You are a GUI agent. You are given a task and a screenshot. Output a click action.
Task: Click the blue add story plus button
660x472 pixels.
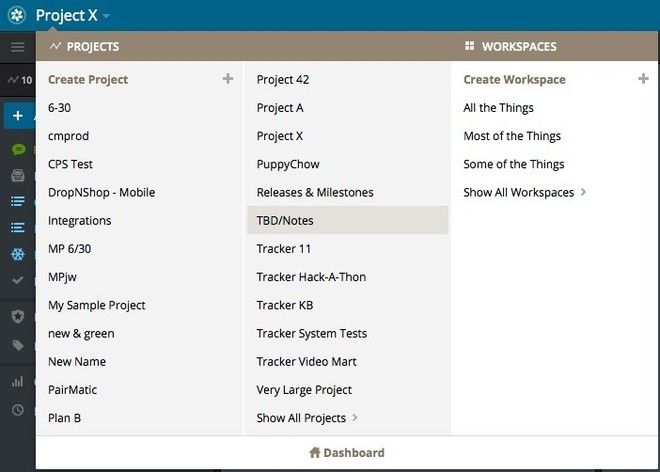click(18, 116)
